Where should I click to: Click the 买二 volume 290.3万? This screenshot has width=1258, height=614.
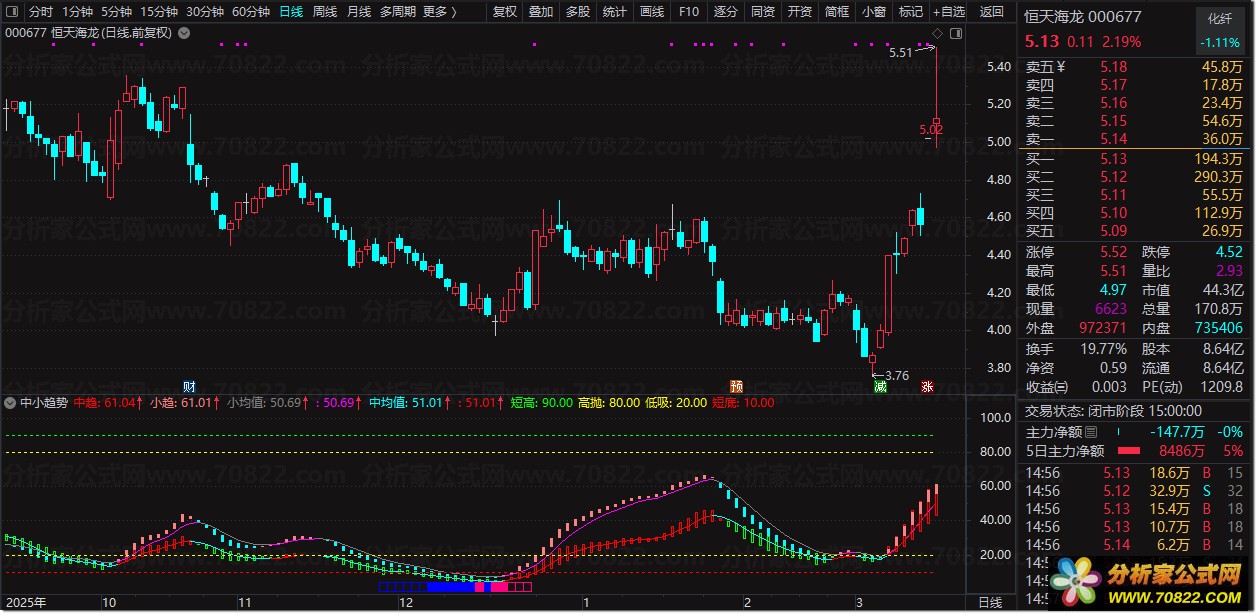point(1218,177)
